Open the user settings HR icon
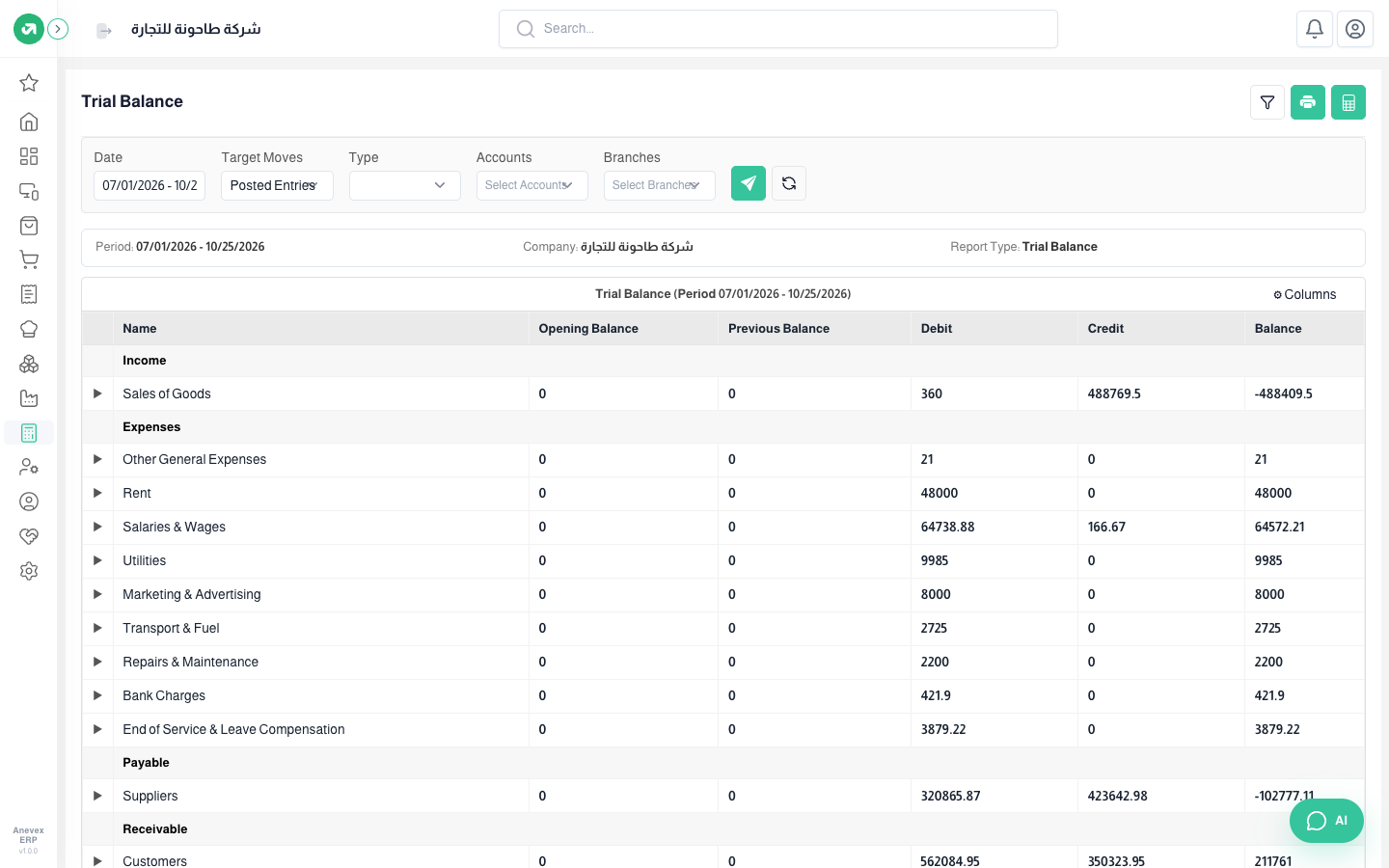1389x868 pixels. (x=29, y=467)
